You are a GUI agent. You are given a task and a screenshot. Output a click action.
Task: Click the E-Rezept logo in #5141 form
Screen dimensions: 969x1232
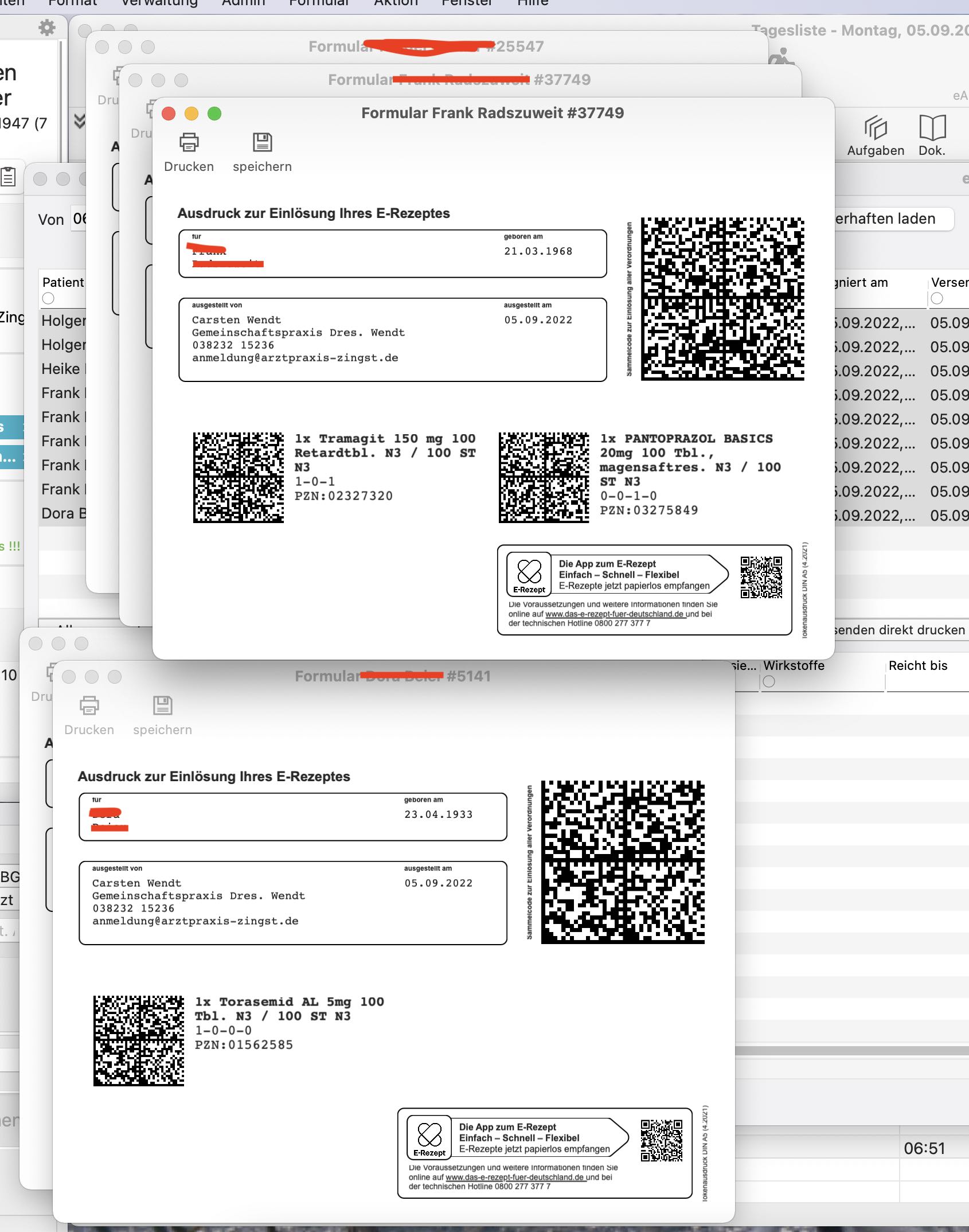click(429, 1138)
